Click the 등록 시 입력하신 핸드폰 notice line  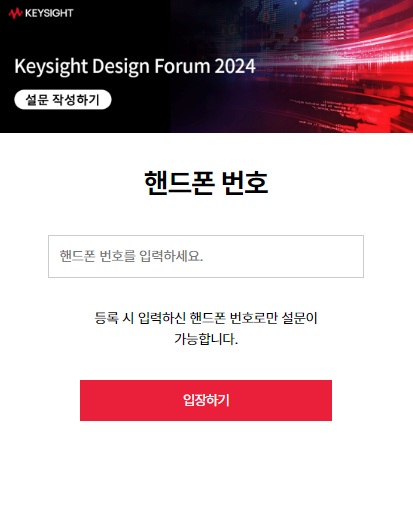click(206, 318)
